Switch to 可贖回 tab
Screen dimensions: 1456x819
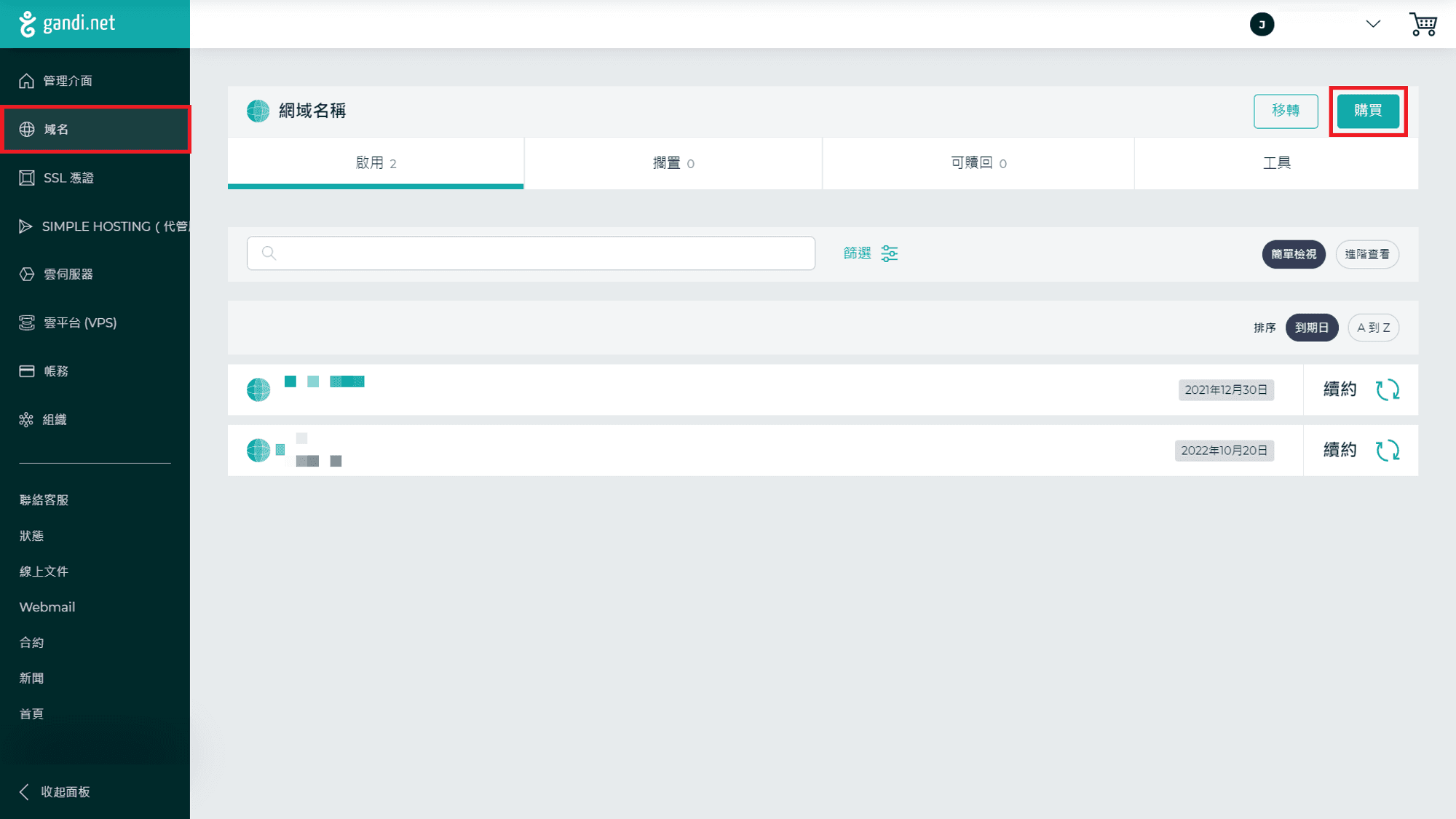(x=978, y=163)
